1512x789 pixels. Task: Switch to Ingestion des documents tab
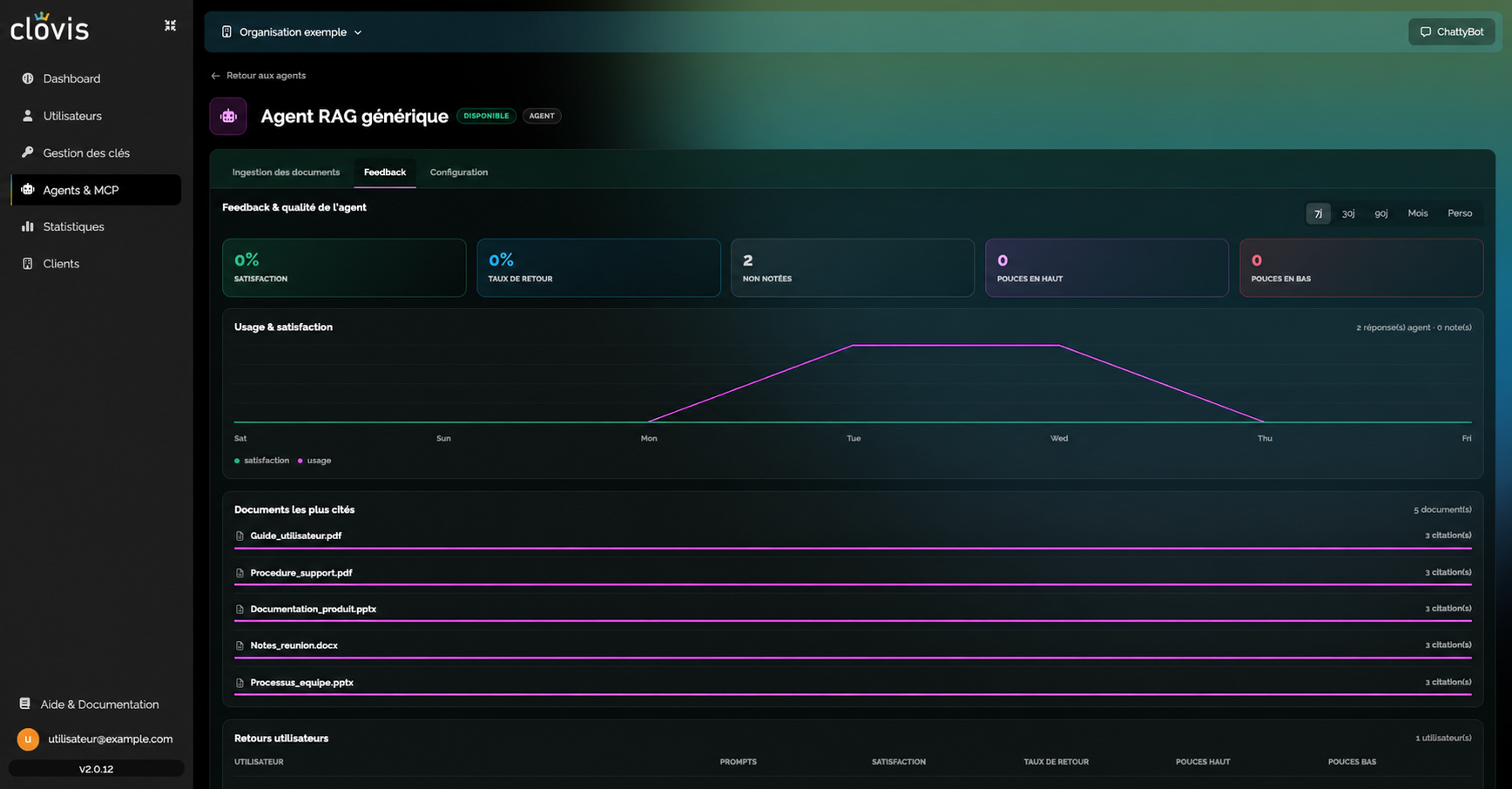click(x=286, y=172)
